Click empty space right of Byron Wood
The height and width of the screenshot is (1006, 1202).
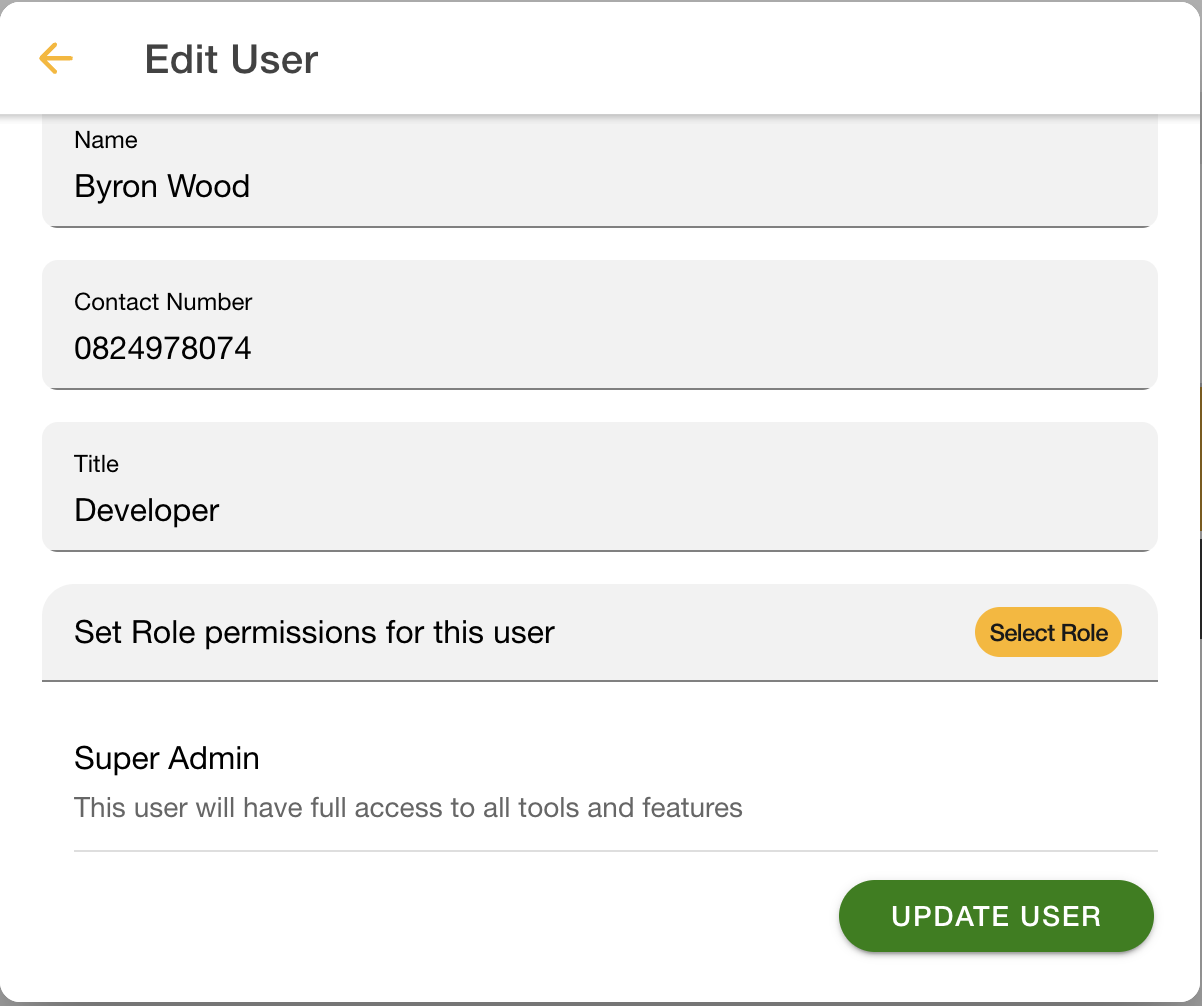(x=700, y=187)
